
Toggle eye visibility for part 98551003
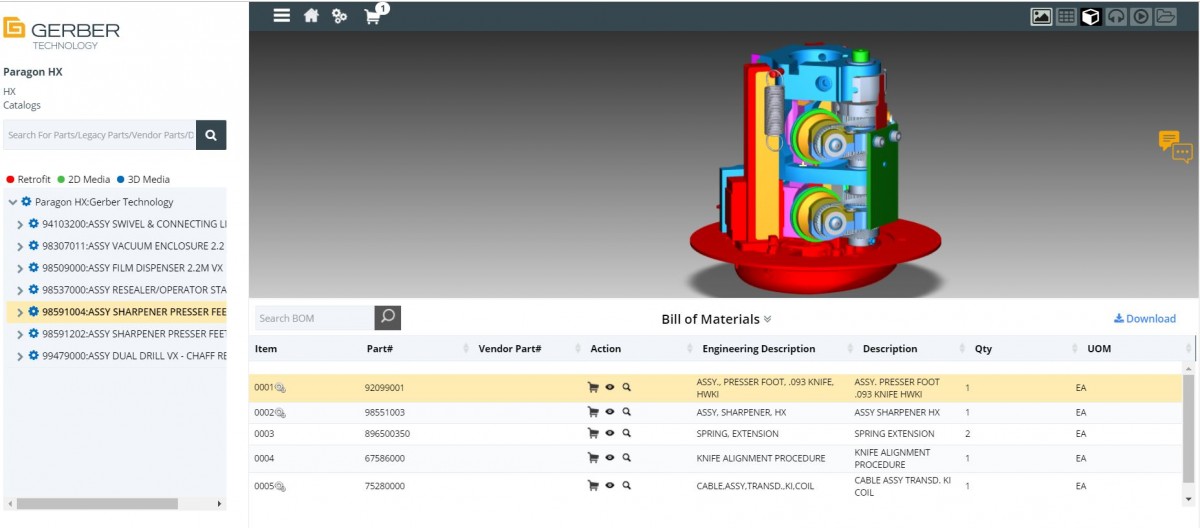pos(610,412)
